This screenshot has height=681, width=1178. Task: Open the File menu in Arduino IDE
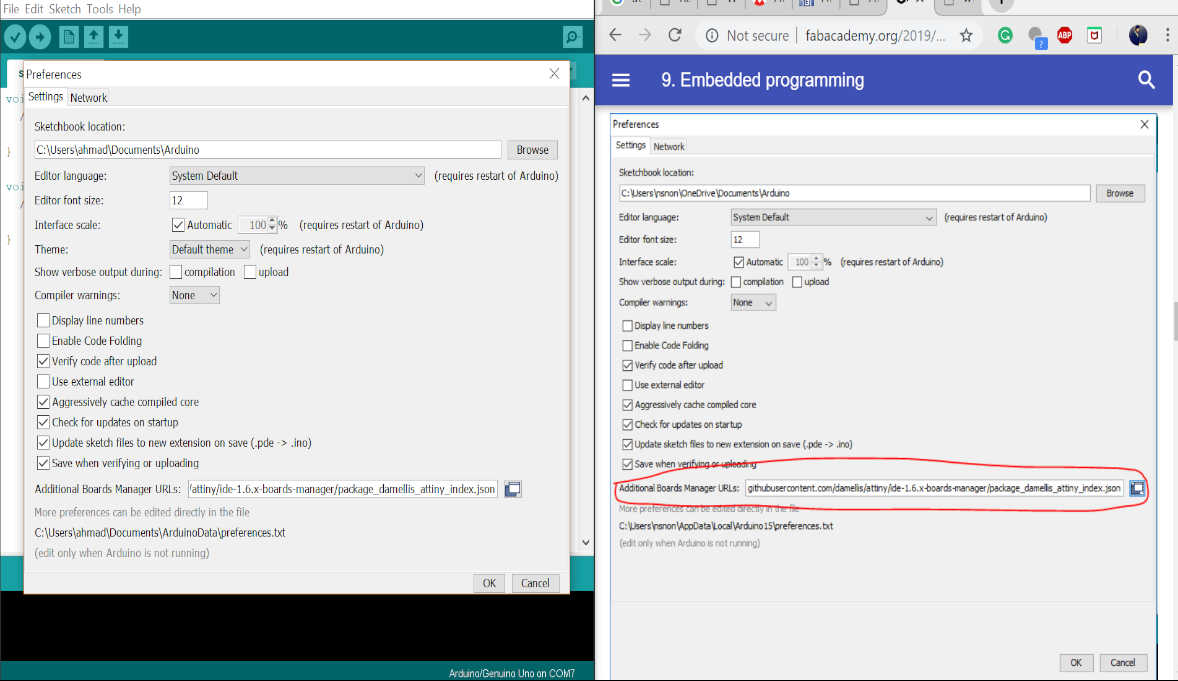pyautogui.click(x=11, y=9)
